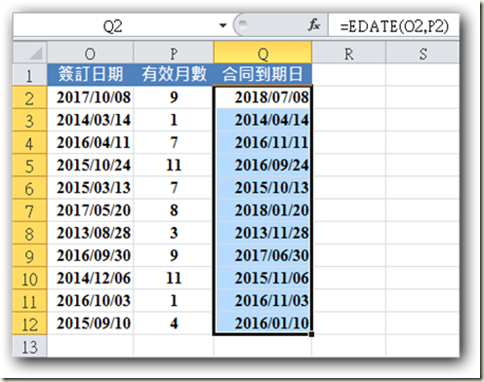484x382 pixels.
Task: Select row 12 header
Action: pyautogui.click(x=30, y=324)
